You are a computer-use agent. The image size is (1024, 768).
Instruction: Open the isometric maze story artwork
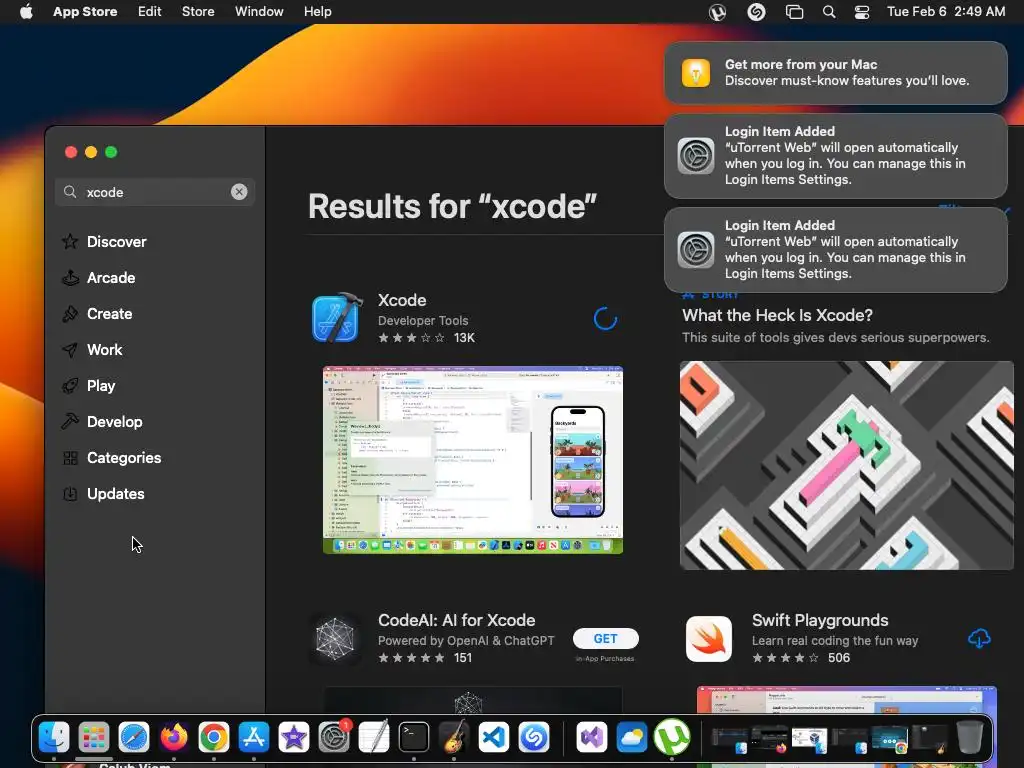click(846, 465)
